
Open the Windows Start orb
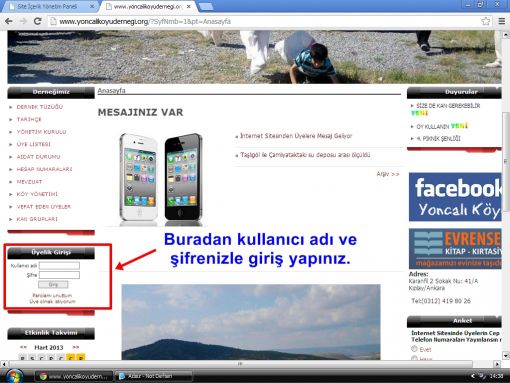[15, 376]
